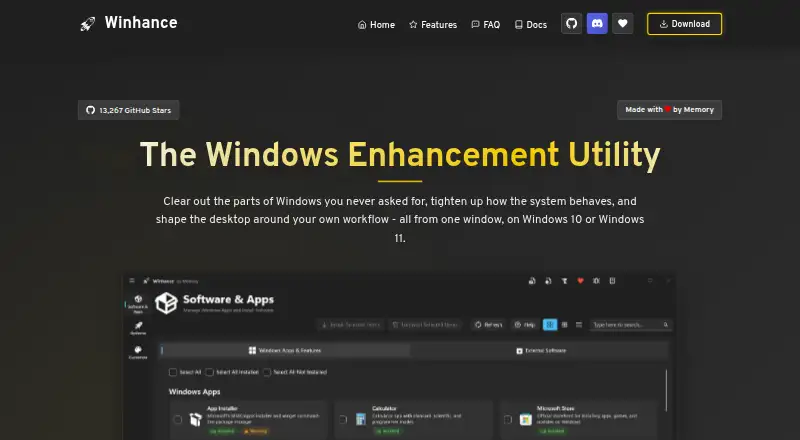Click the Refresh button in preview
Viewport: 800px width, 440px height.
pos(488,325)
